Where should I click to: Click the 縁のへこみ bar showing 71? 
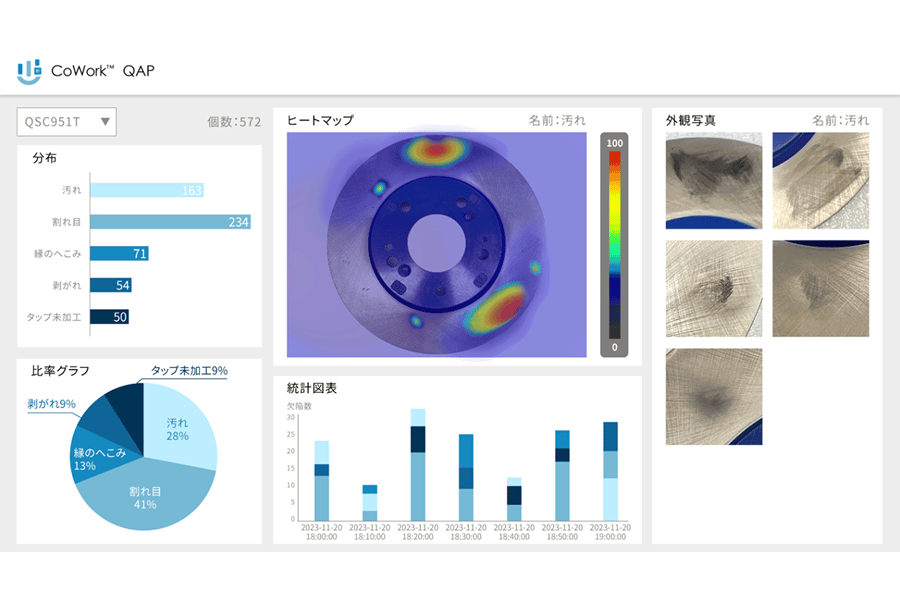[119, 253]
